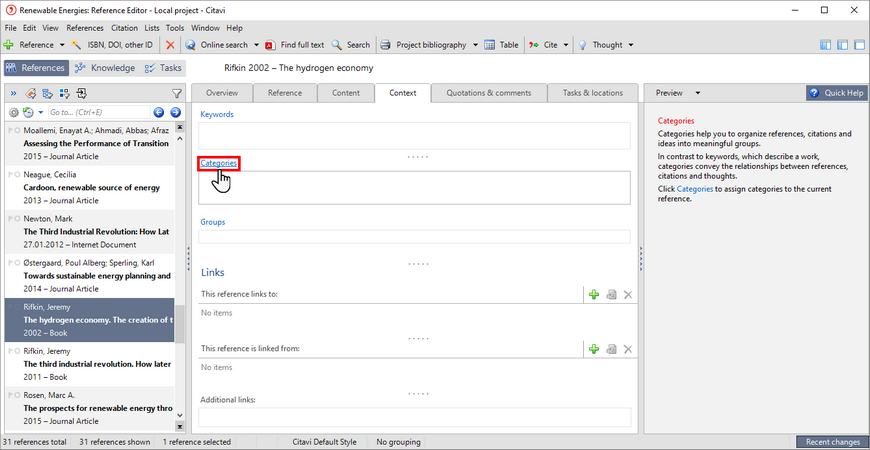Screen dimensions: 870x450
Task: Add link under 'This reference links to'
Action: pos(594,295)
